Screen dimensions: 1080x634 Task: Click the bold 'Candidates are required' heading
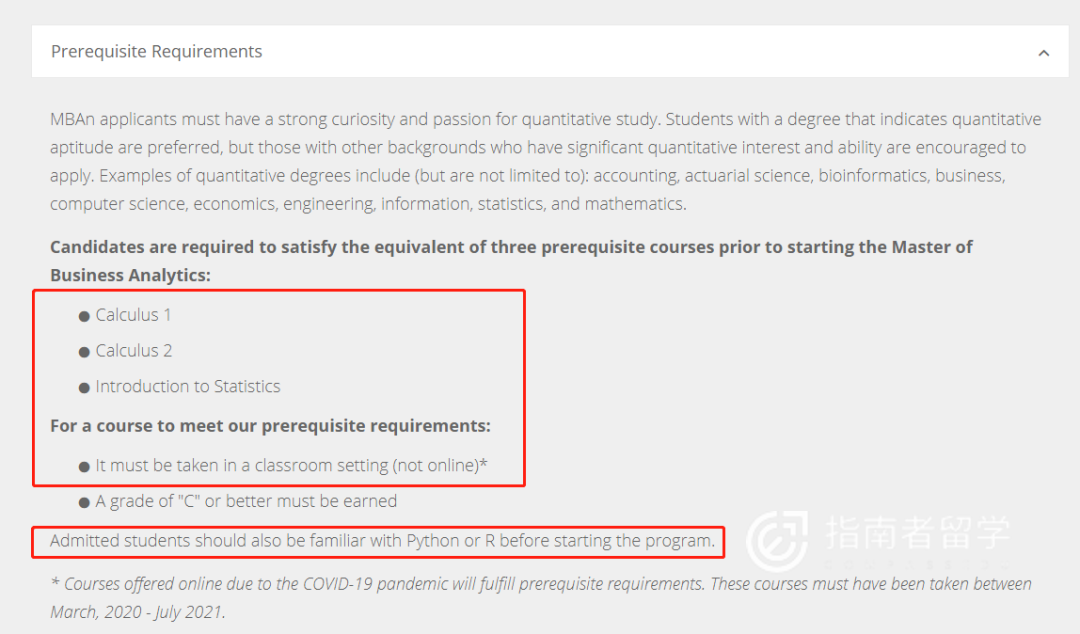pos(511,261)
